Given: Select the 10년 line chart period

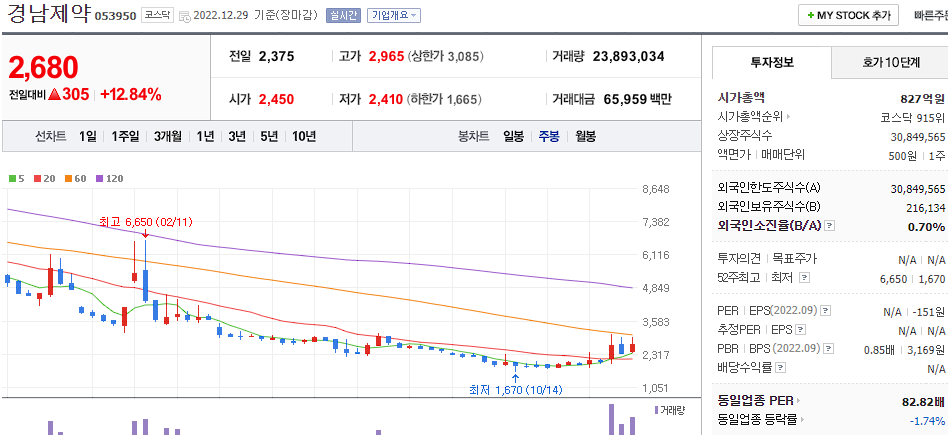Looking at the screenshot, I should coord(304,137).
